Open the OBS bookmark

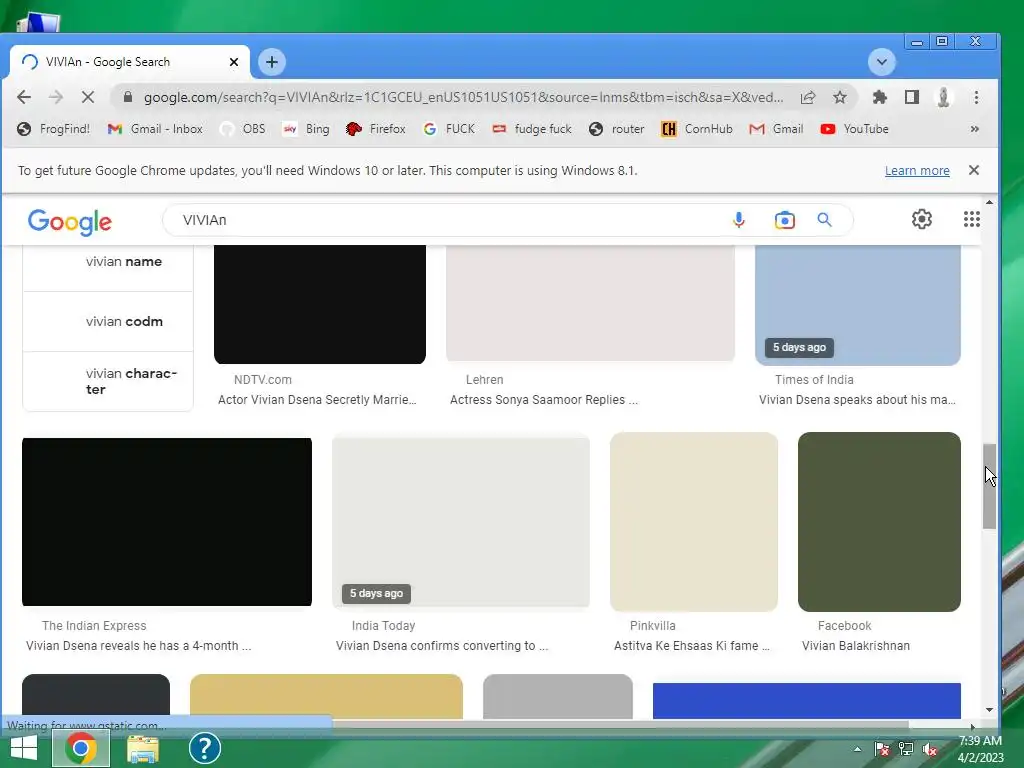(x=243, y=129)
